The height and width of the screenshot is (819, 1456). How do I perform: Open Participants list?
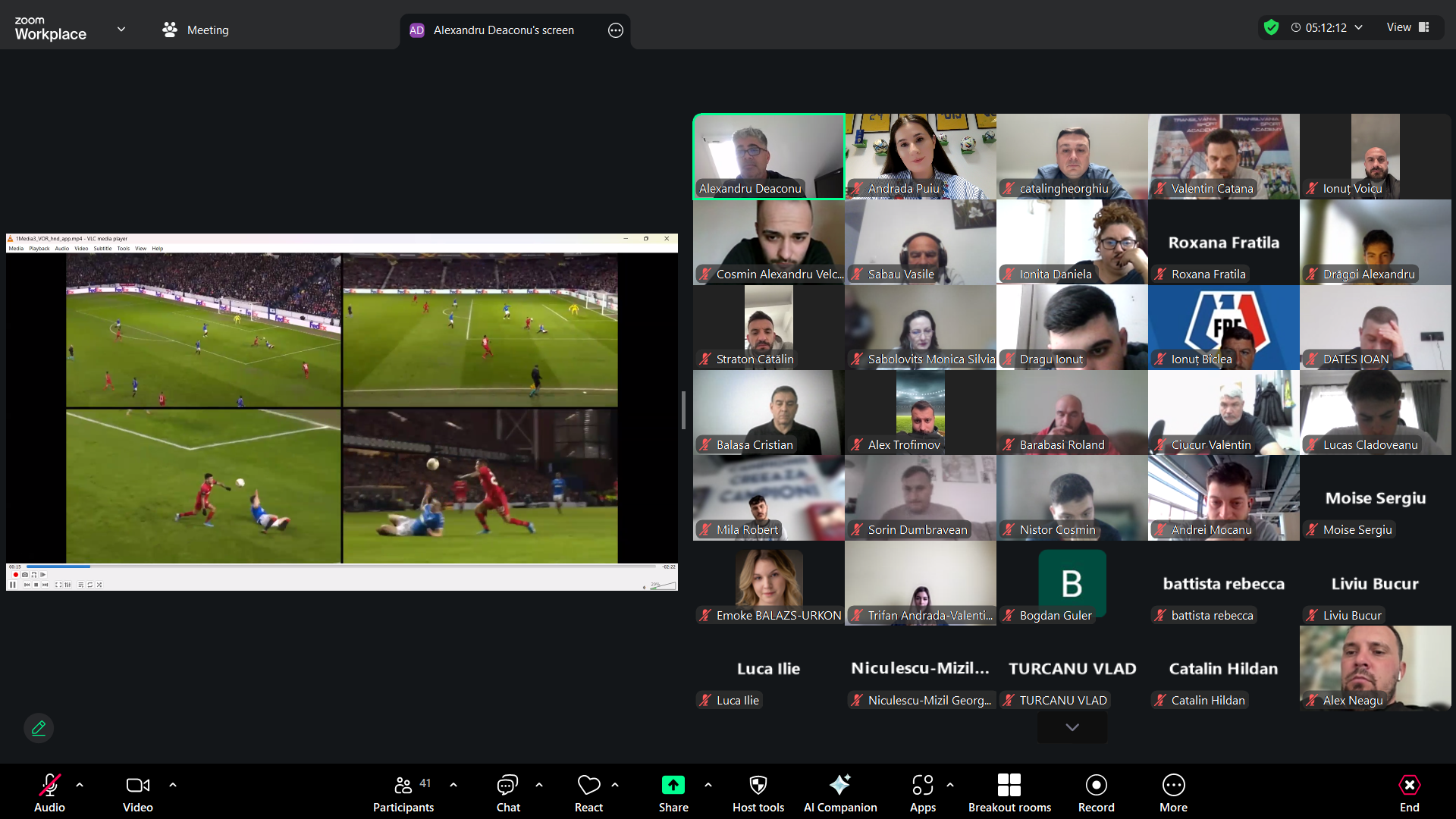tap(403, 792)
